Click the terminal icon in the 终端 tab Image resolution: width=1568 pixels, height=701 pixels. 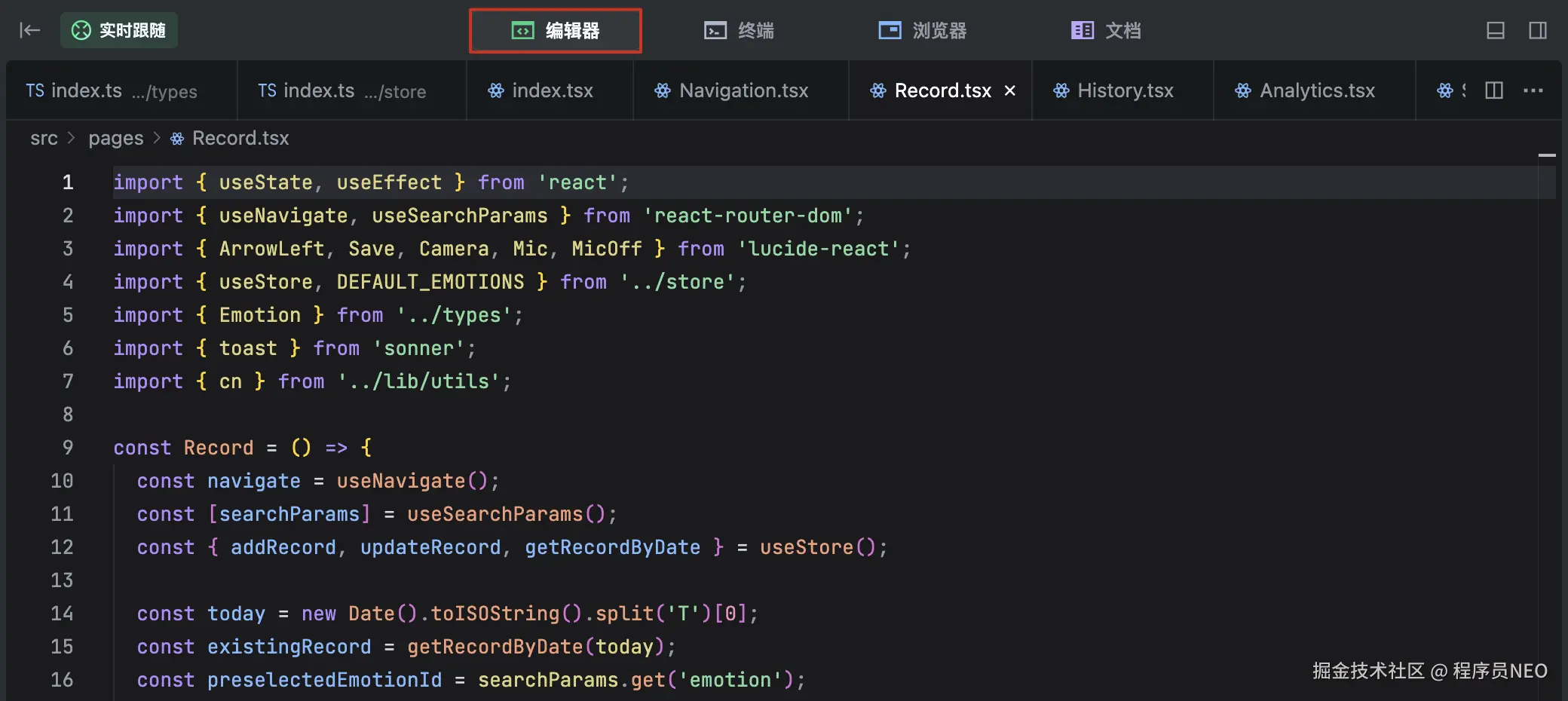point(715,30)
